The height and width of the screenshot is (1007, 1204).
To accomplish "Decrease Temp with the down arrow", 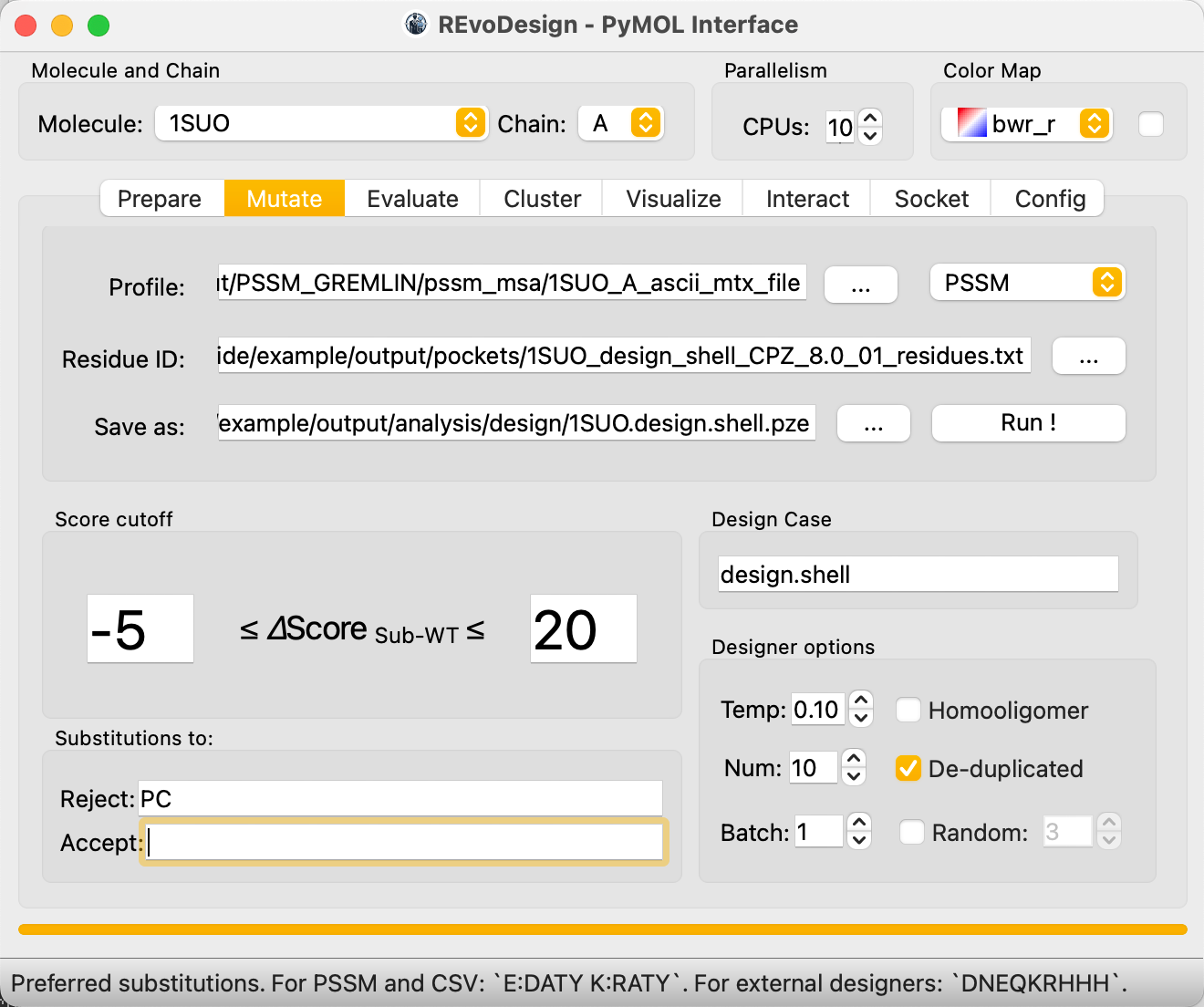I will 860,718.
